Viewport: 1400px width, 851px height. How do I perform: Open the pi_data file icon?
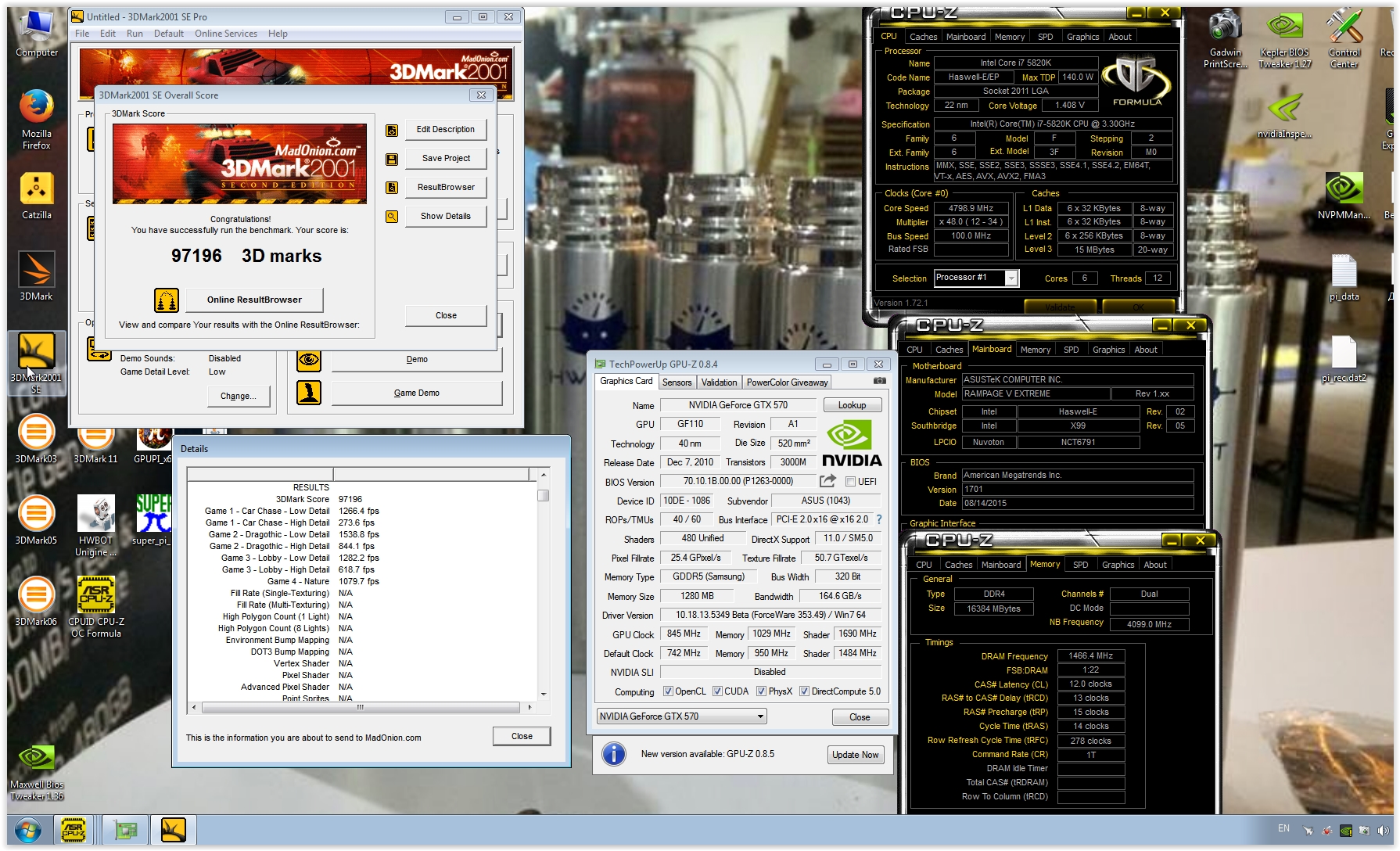pos(1344,278)
